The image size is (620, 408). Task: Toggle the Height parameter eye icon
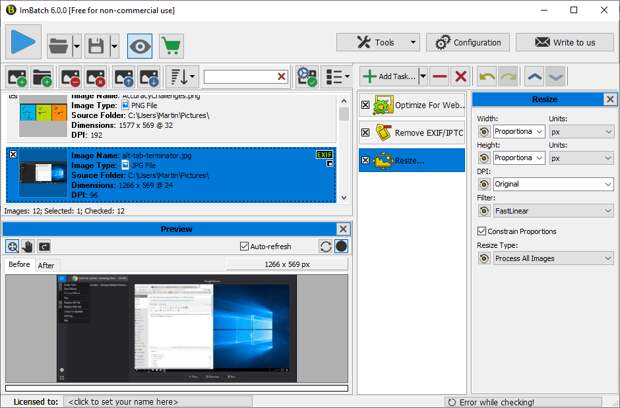(x=484, y=158)
